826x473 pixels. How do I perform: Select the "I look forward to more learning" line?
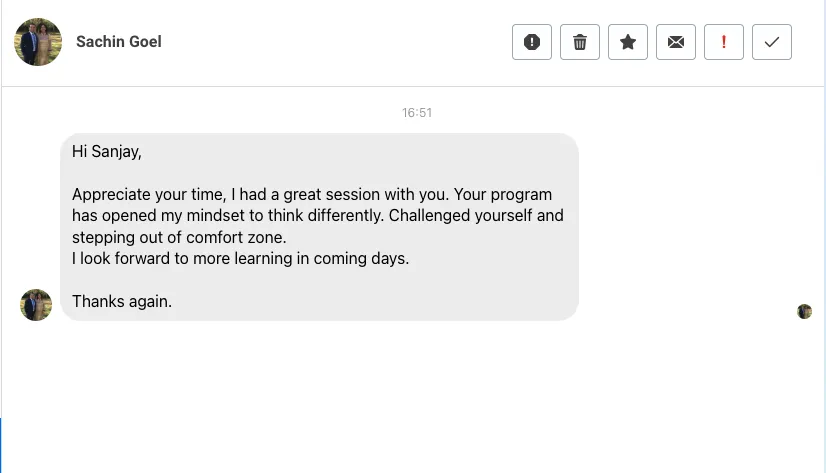pyautogui.click(x=240, y=259)
